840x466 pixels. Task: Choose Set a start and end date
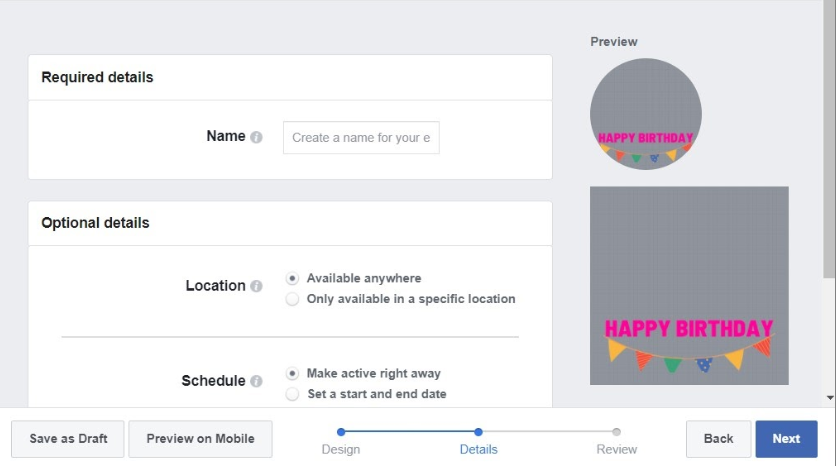coord(292,394)
